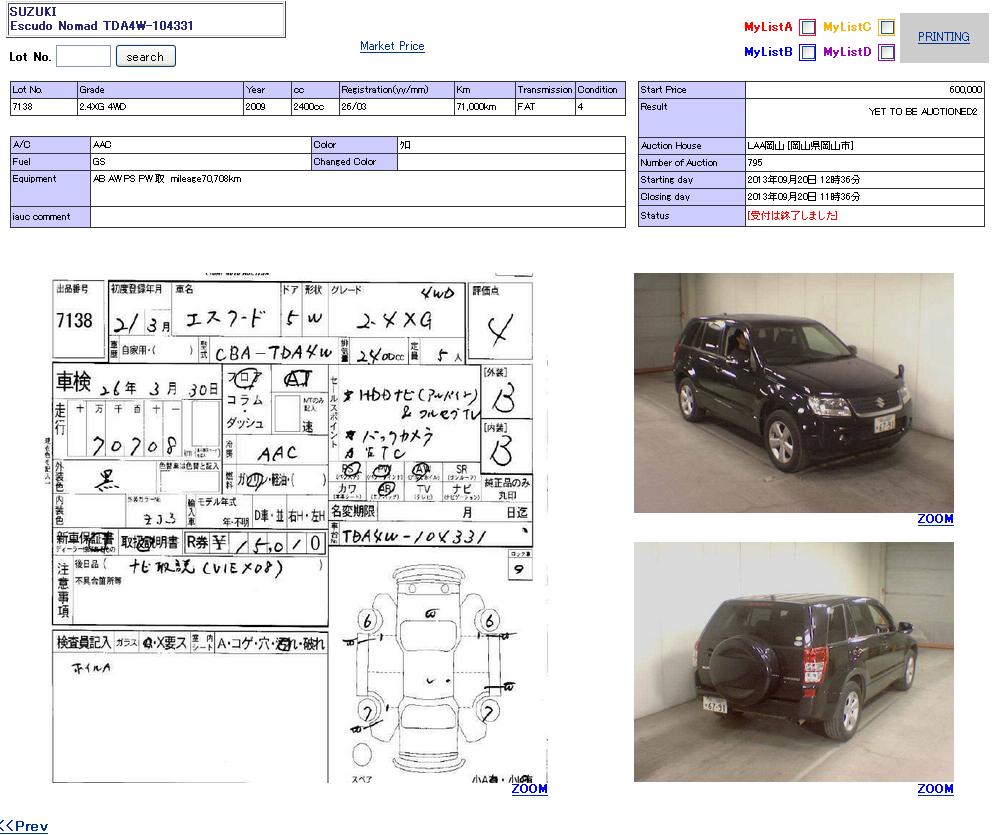This screenshot has width=1001, height=835.
Task: Click the Lot No. input field
Action: click(x=83, y=57)
